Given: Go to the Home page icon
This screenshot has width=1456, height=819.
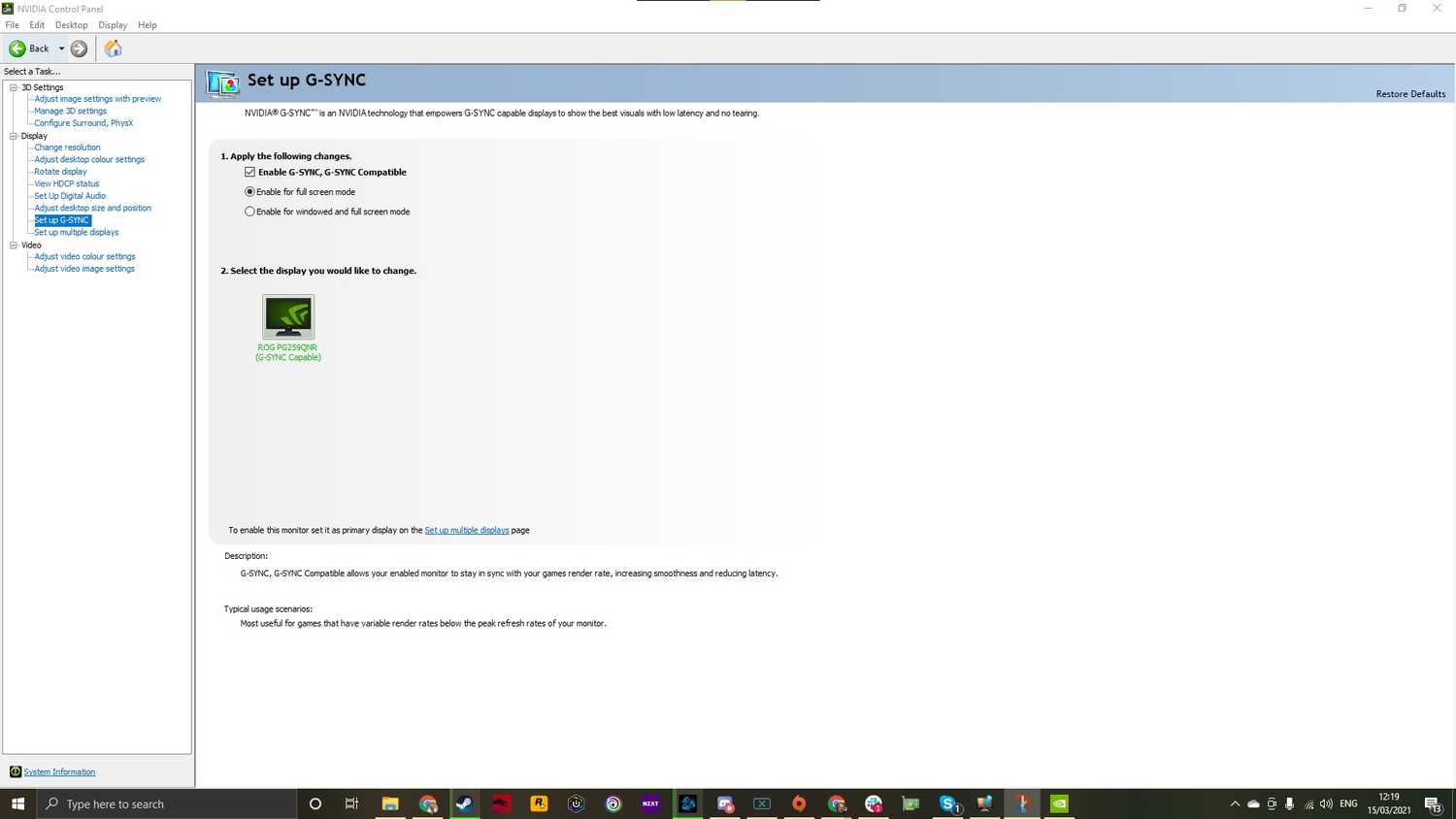Looking at the screenshot, I should (113, 49).
